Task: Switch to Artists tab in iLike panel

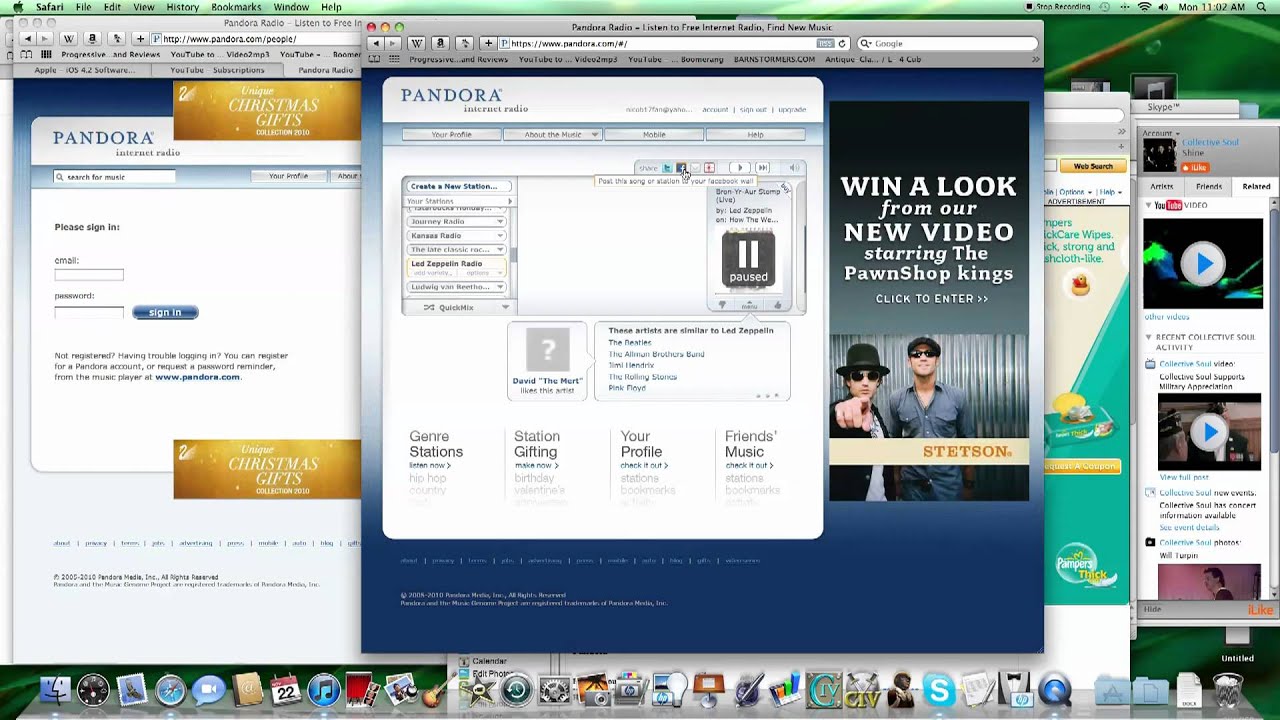Action: [1161, 186]
